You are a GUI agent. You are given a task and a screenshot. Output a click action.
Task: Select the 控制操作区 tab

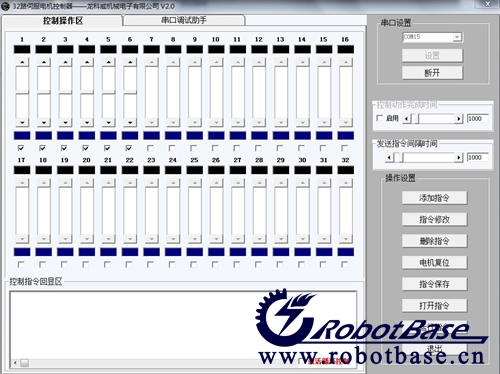tap(63, 21)
